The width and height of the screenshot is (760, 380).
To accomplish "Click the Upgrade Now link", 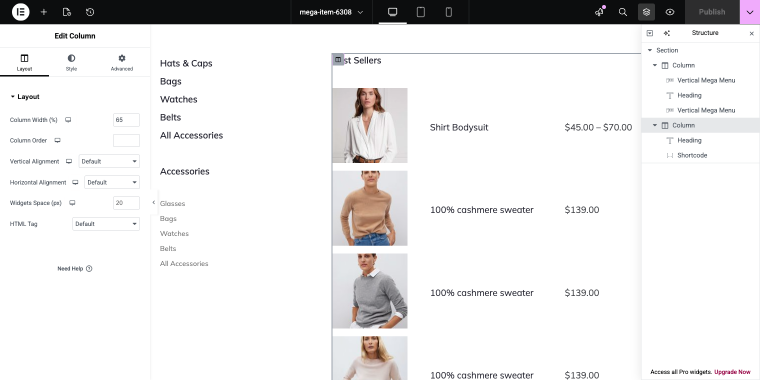I will click(x=732, y=372).
